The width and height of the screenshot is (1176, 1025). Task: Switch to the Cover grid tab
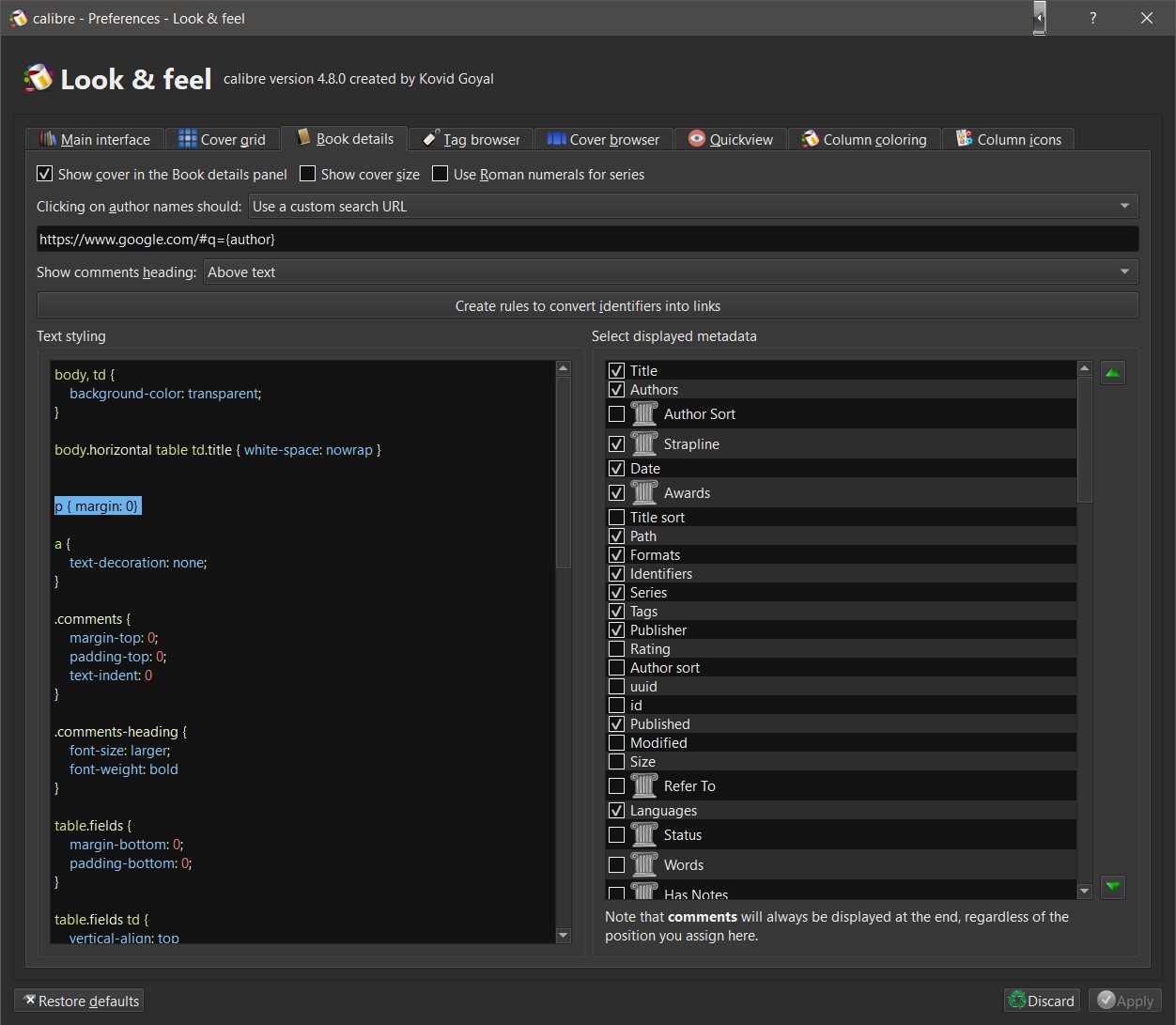click(223, 139)
